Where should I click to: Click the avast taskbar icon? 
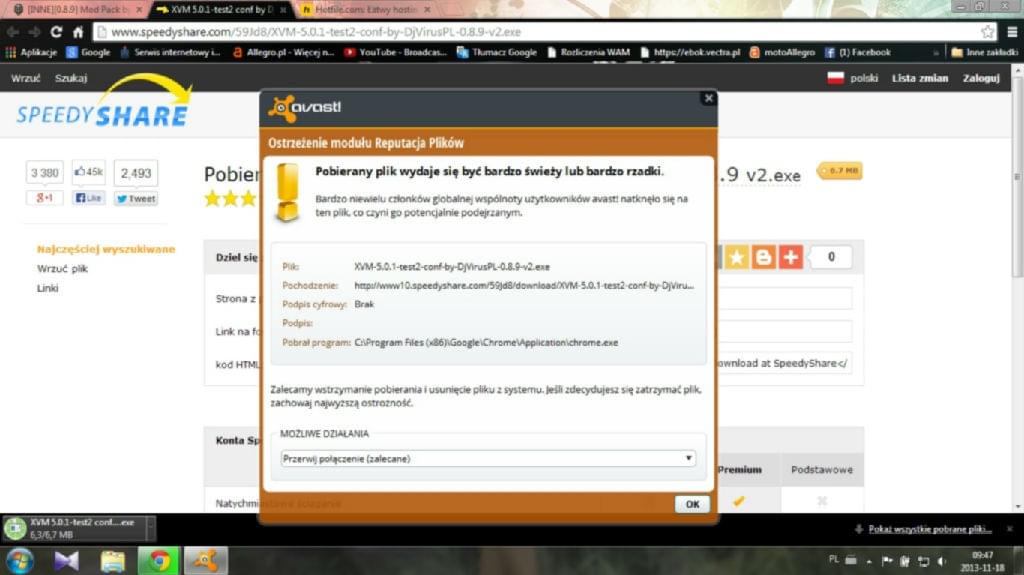point(205,561)
